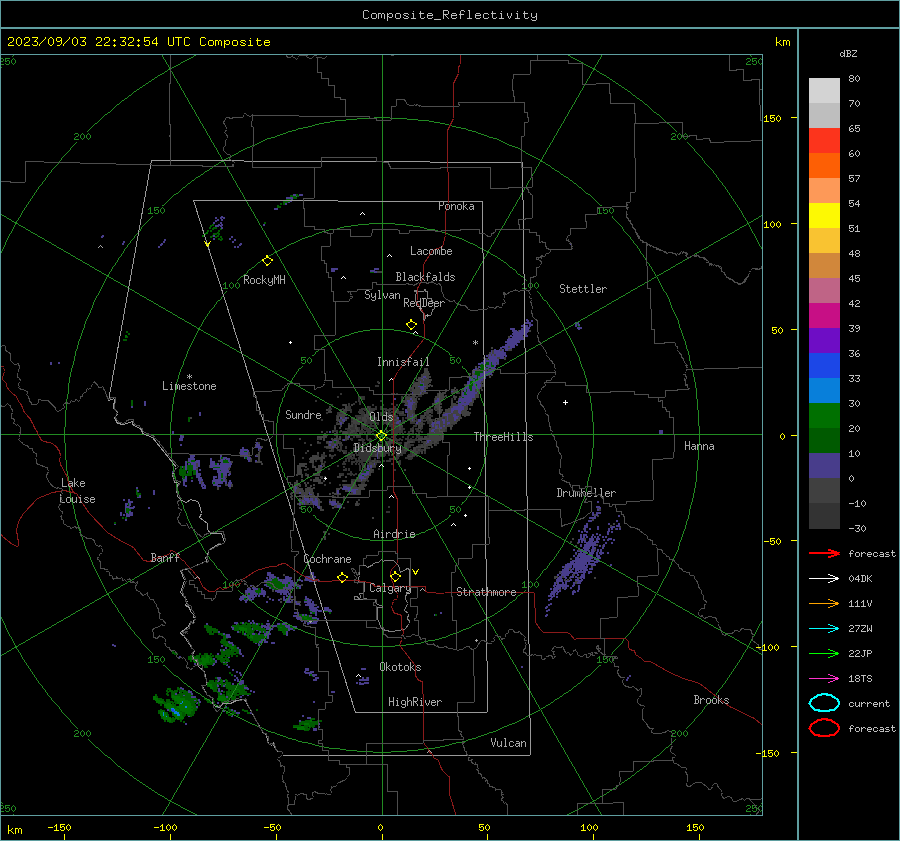Click the asterisk marker above Limestone
This screenshot has height=841, width=900.
(x=189, y=377)
